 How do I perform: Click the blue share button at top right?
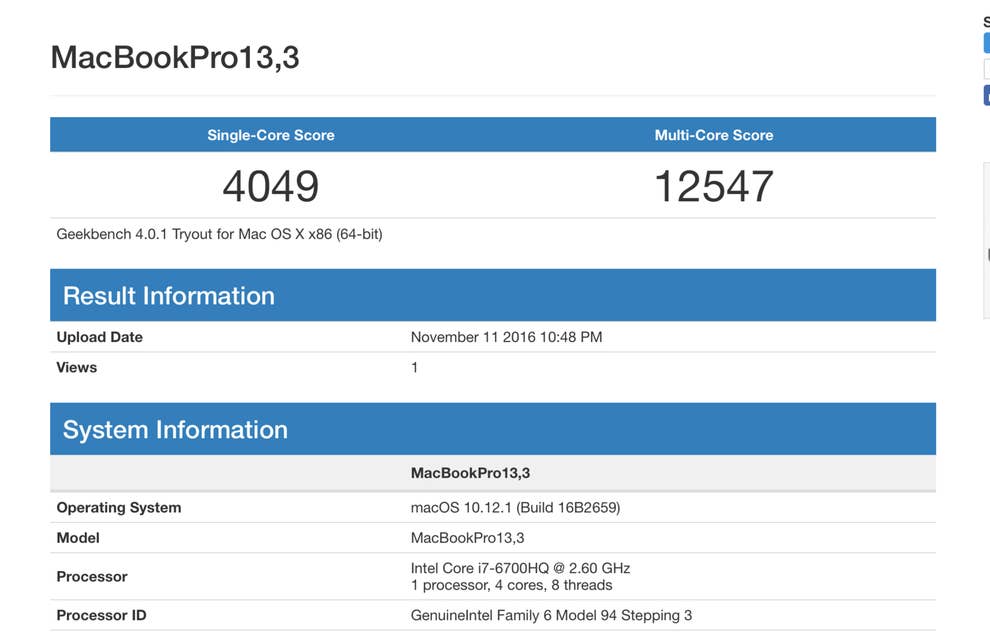(986, 43)
